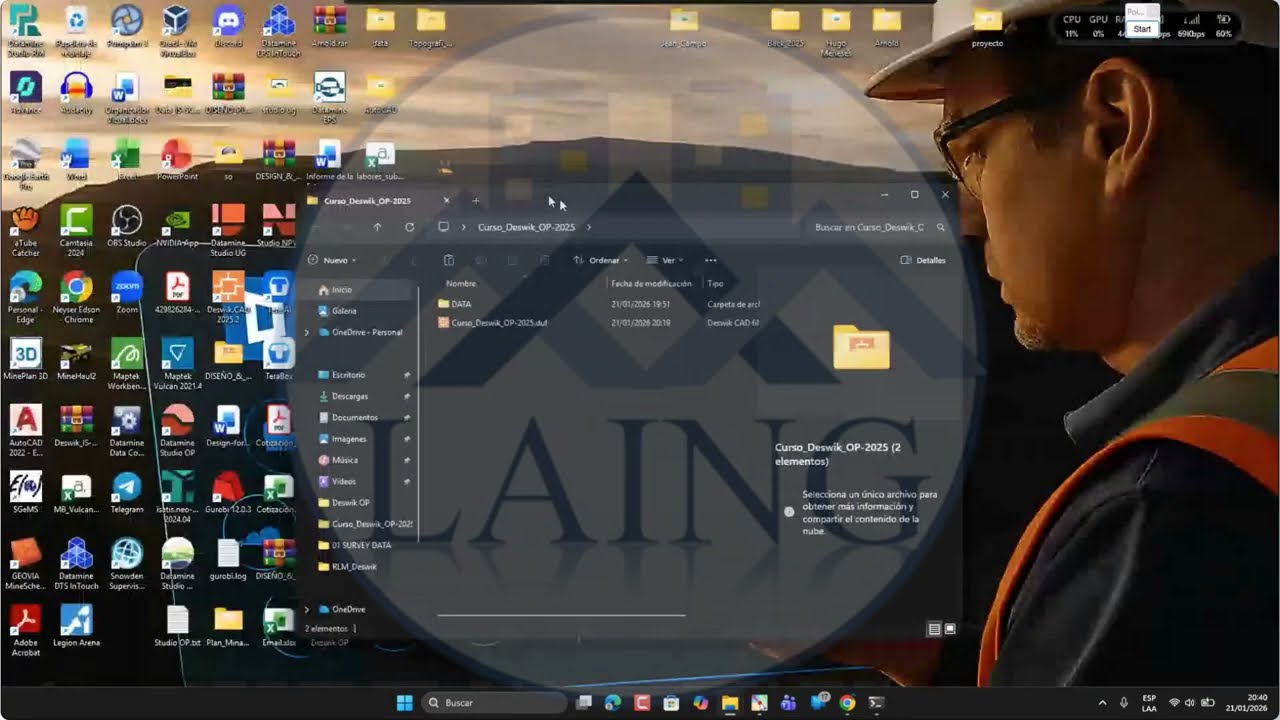Open Datamine Studio OP shortcut
Viewport: 1280px width, 720px height.
pyautogui.click(x=177, y=431)
